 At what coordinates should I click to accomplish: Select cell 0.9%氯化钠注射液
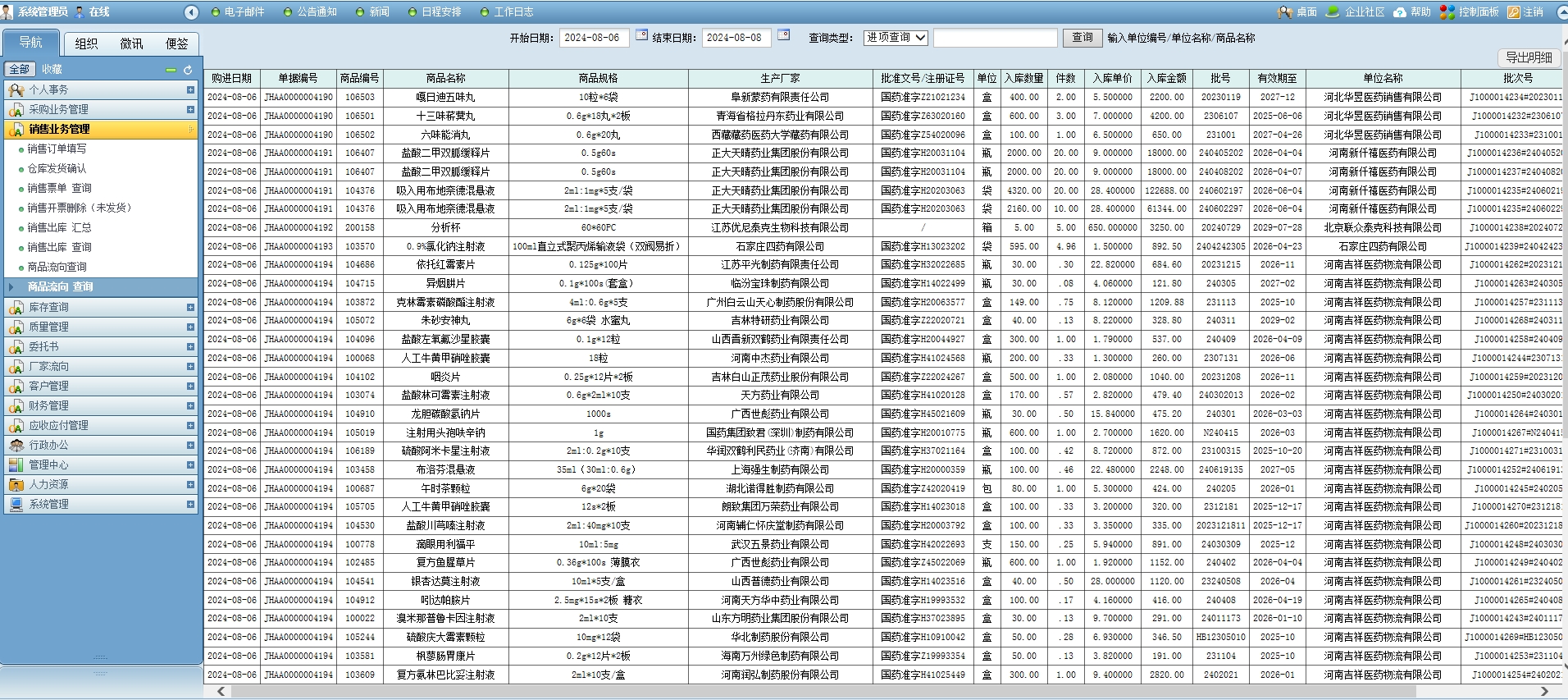click(x=445, y=246)
